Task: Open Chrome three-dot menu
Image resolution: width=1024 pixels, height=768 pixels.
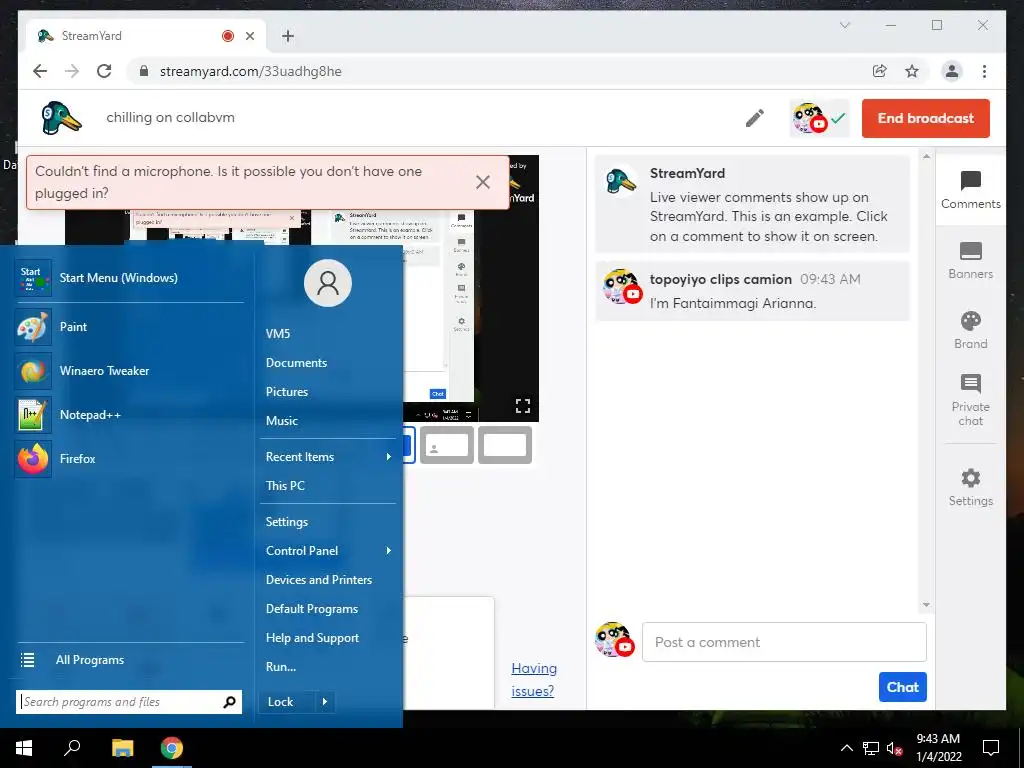Action: coord(984,71)
